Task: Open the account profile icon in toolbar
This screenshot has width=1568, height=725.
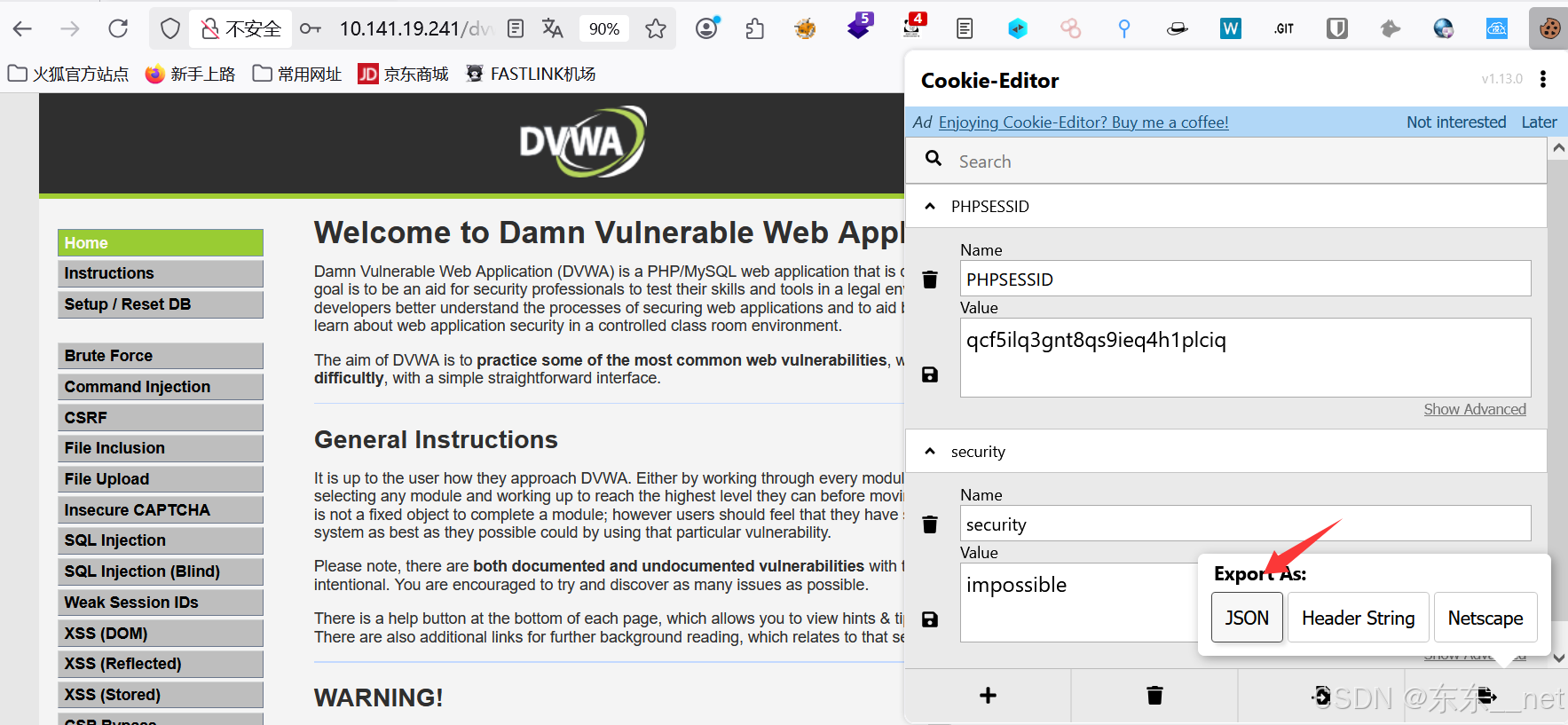Action: coord(707,28)
